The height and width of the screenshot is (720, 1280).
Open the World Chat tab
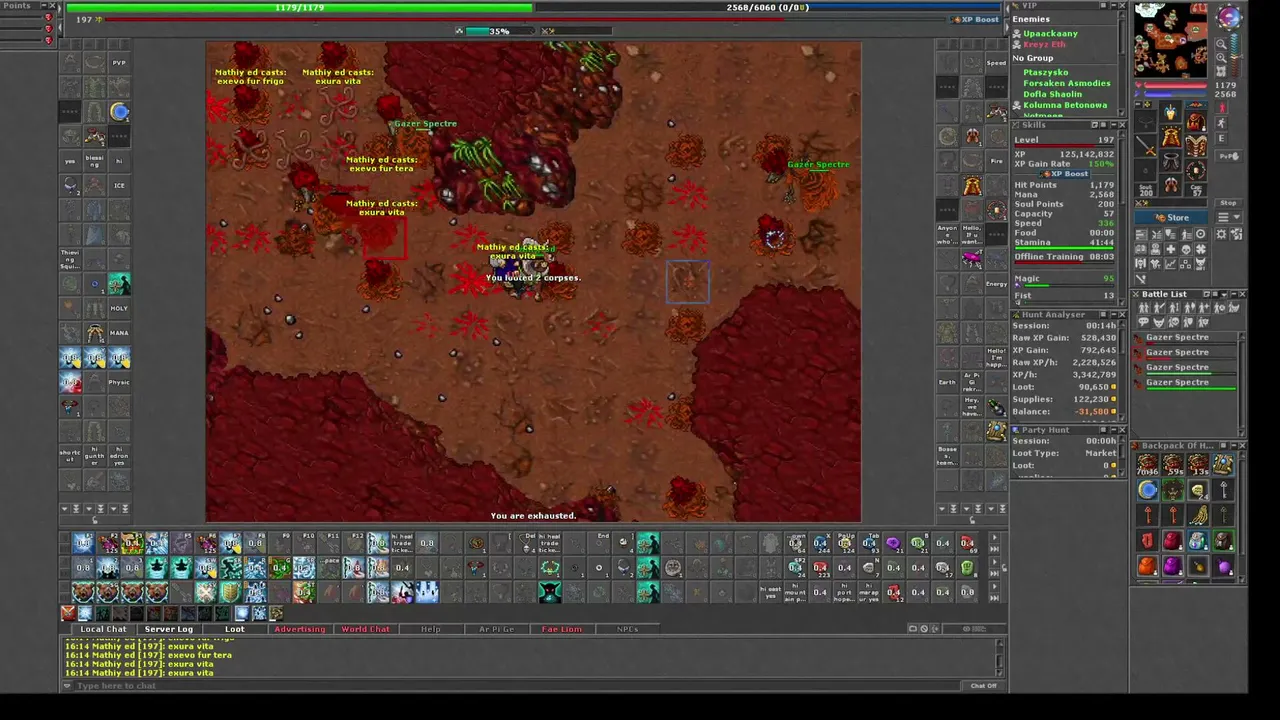(x=366, y=629)
